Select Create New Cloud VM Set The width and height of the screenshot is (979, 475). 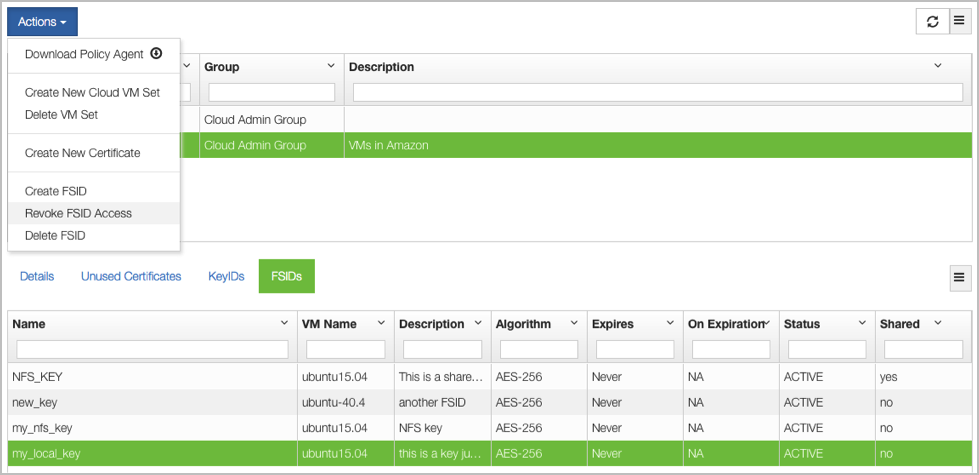click(94, 92)
